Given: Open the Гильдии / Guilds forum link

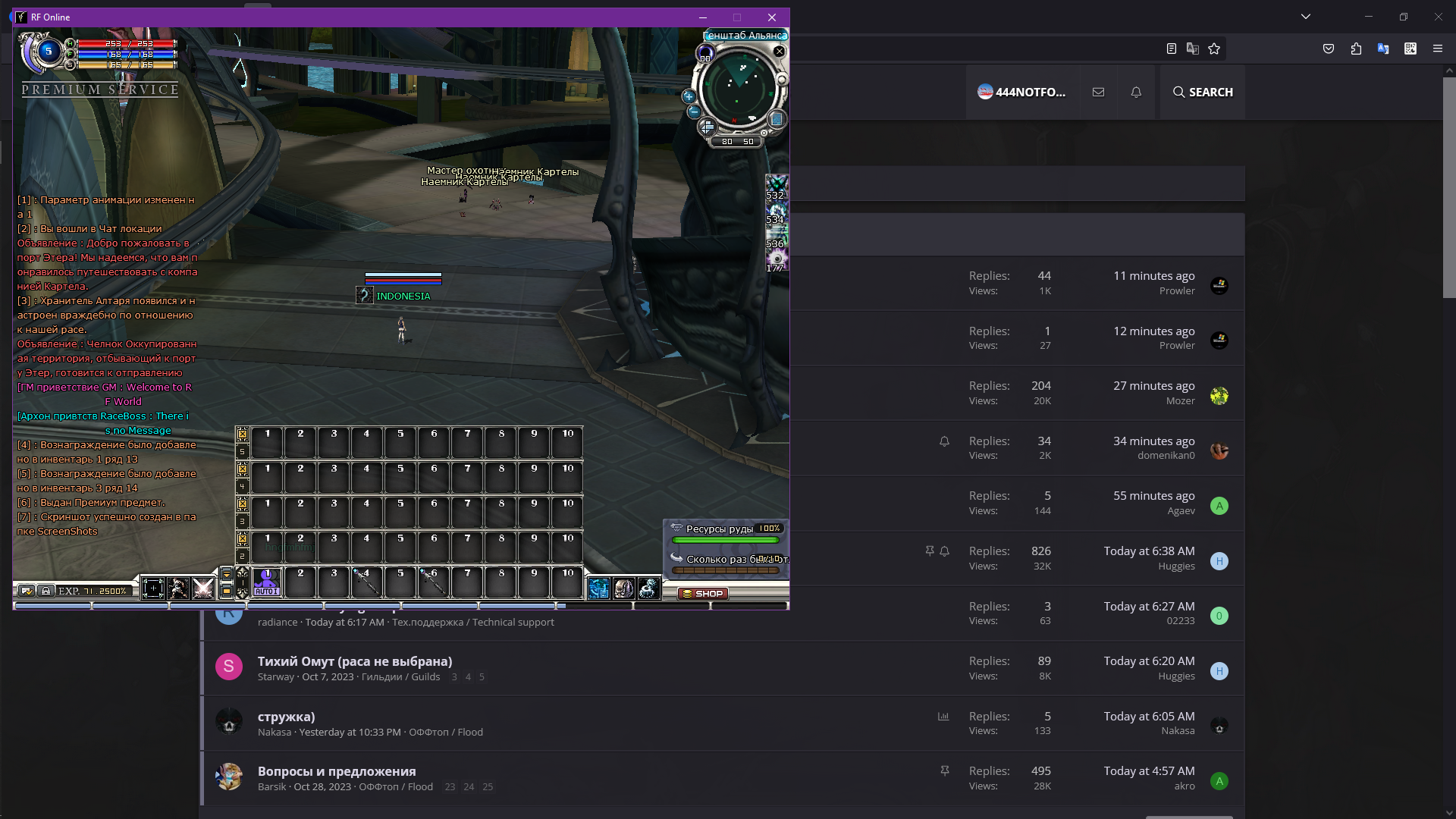Looking at the screenshot, I should point(400,677).
